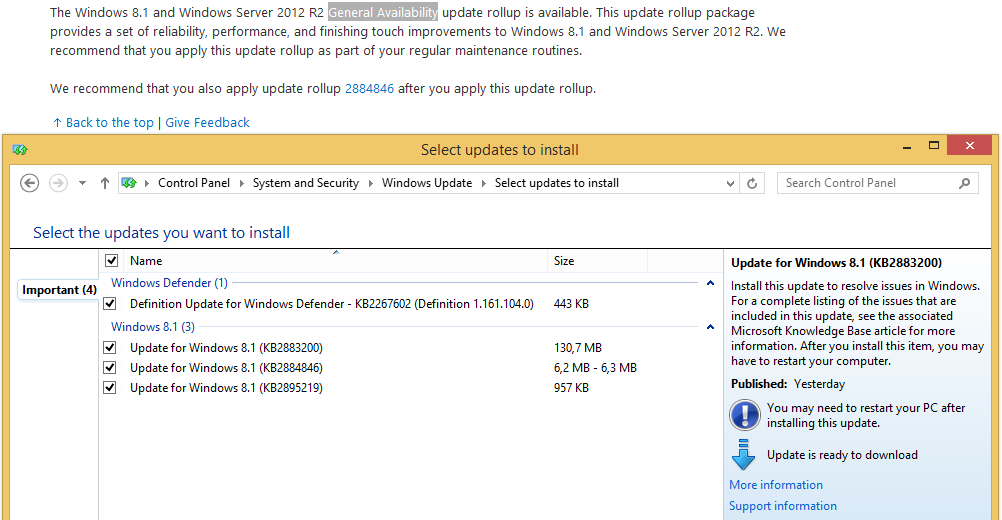Navigate to System and Security breadcrumb
This screenshot has height=520, width=1002.
pos(305,183)
